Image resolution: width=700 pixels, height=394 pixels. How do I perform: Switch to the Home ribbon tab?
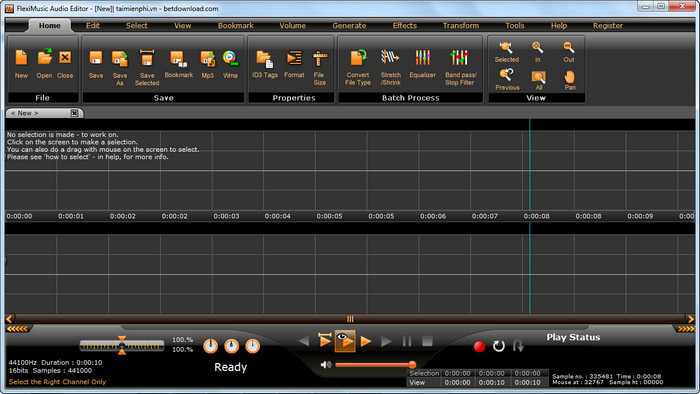50,25
